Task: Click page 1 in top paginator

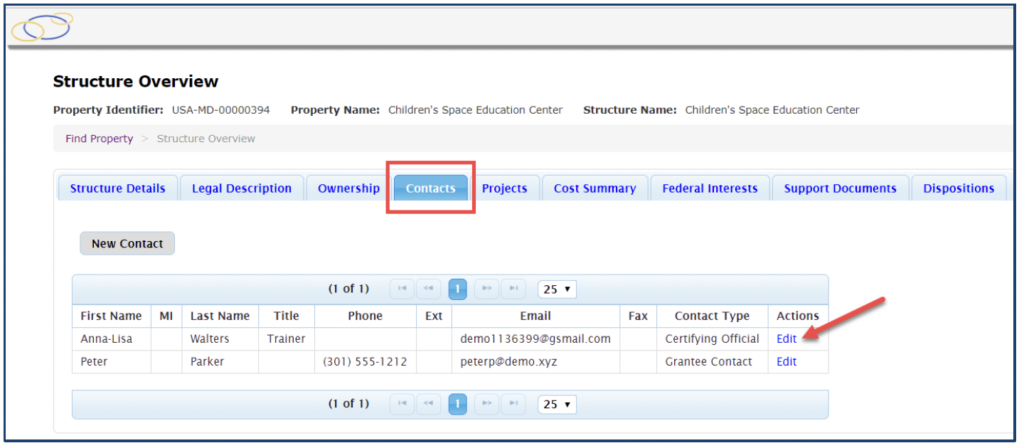Action: click(458, 289)
